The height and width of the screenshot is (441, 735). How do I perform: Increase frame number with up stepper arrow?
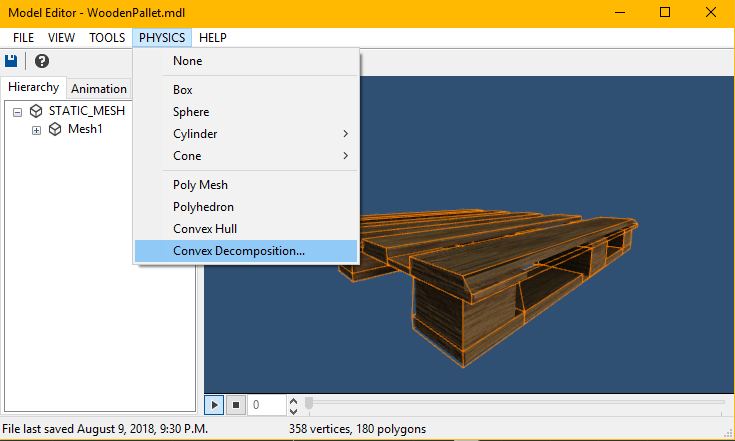(293, 400)
